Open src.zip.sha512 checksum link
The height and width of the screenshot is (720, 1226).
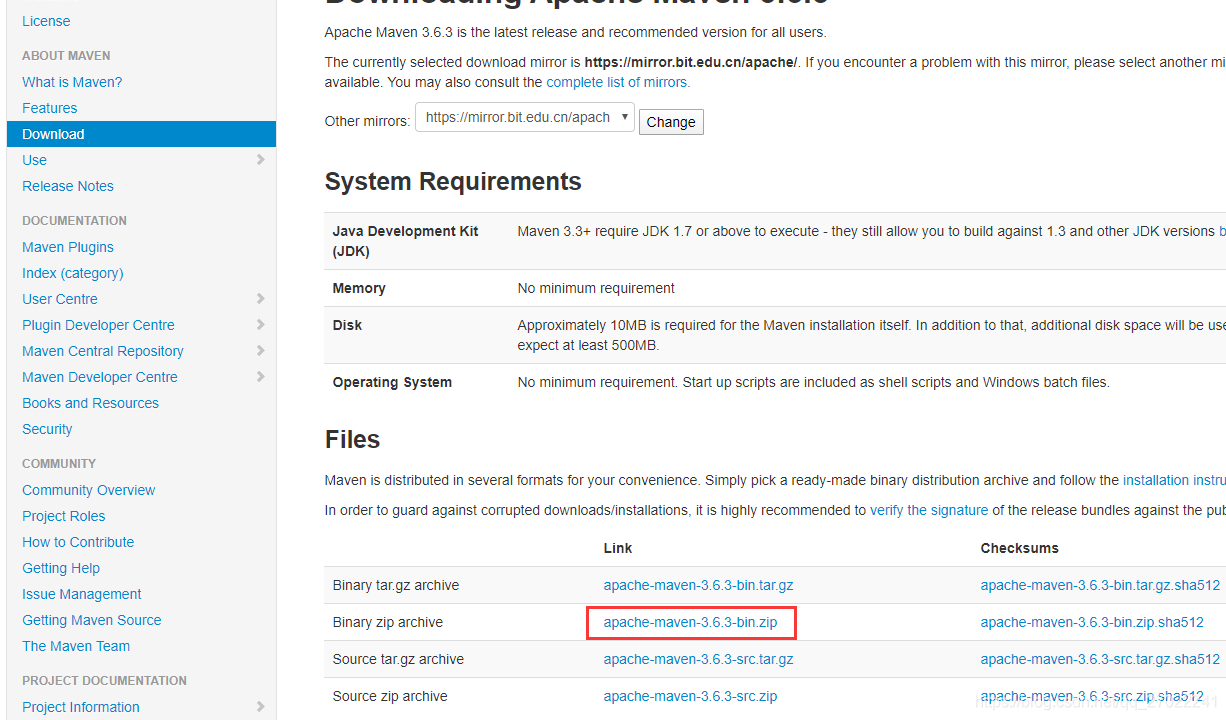pos(1092,696)
